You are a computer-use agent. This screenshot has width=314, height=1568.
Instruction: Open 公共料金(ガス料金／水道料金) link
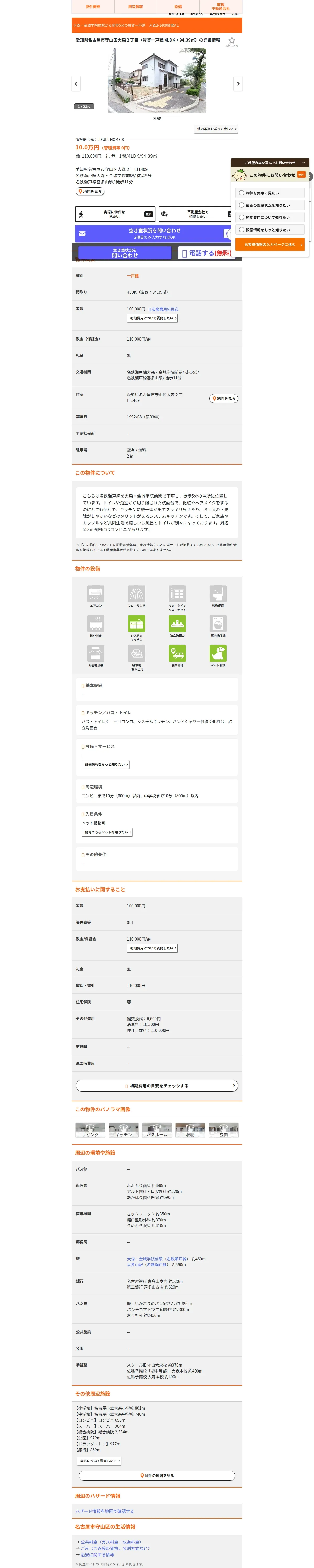(110, 1542)
